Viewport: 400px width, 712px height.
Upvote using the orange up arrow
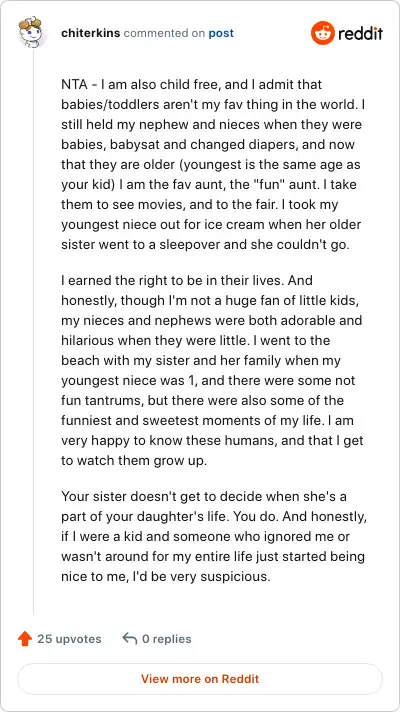[25, 639]
